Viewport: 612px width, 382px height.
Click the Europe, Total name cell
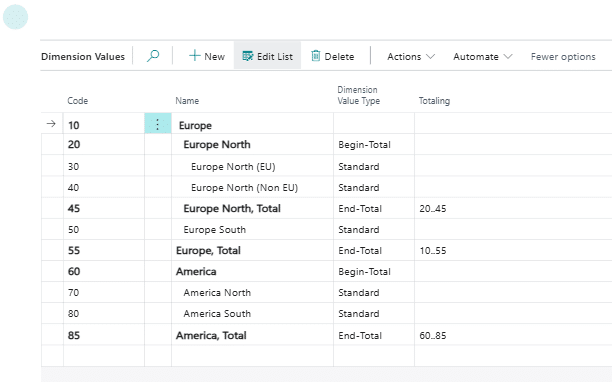[x=252, y=251]
